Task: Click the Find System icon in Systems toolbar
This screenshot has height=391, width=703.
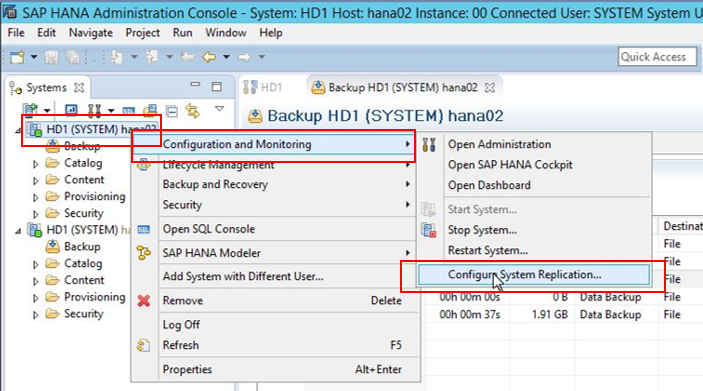Action: [x=150, y=110]
